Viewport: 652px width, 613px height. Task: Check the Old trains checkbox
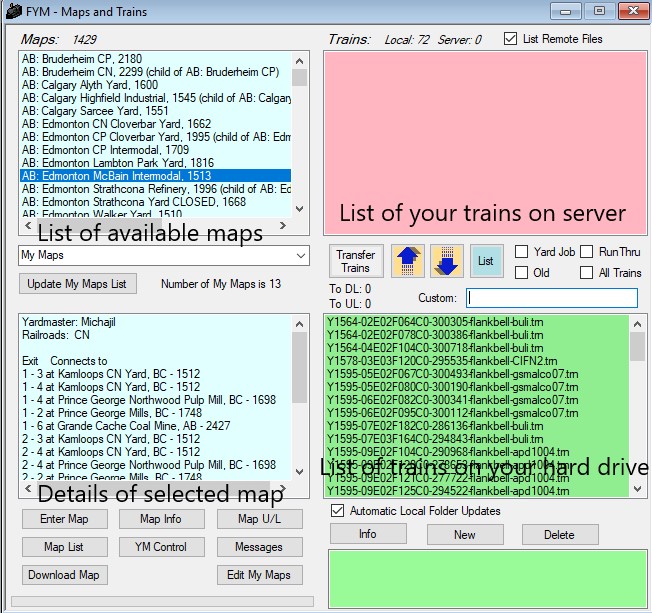point(521,273)
